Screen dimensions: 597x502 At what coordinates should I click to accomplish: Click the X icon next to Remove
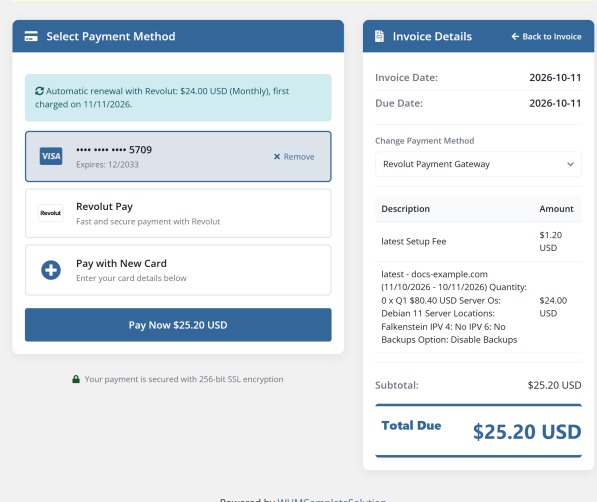(x=277, y=157)
